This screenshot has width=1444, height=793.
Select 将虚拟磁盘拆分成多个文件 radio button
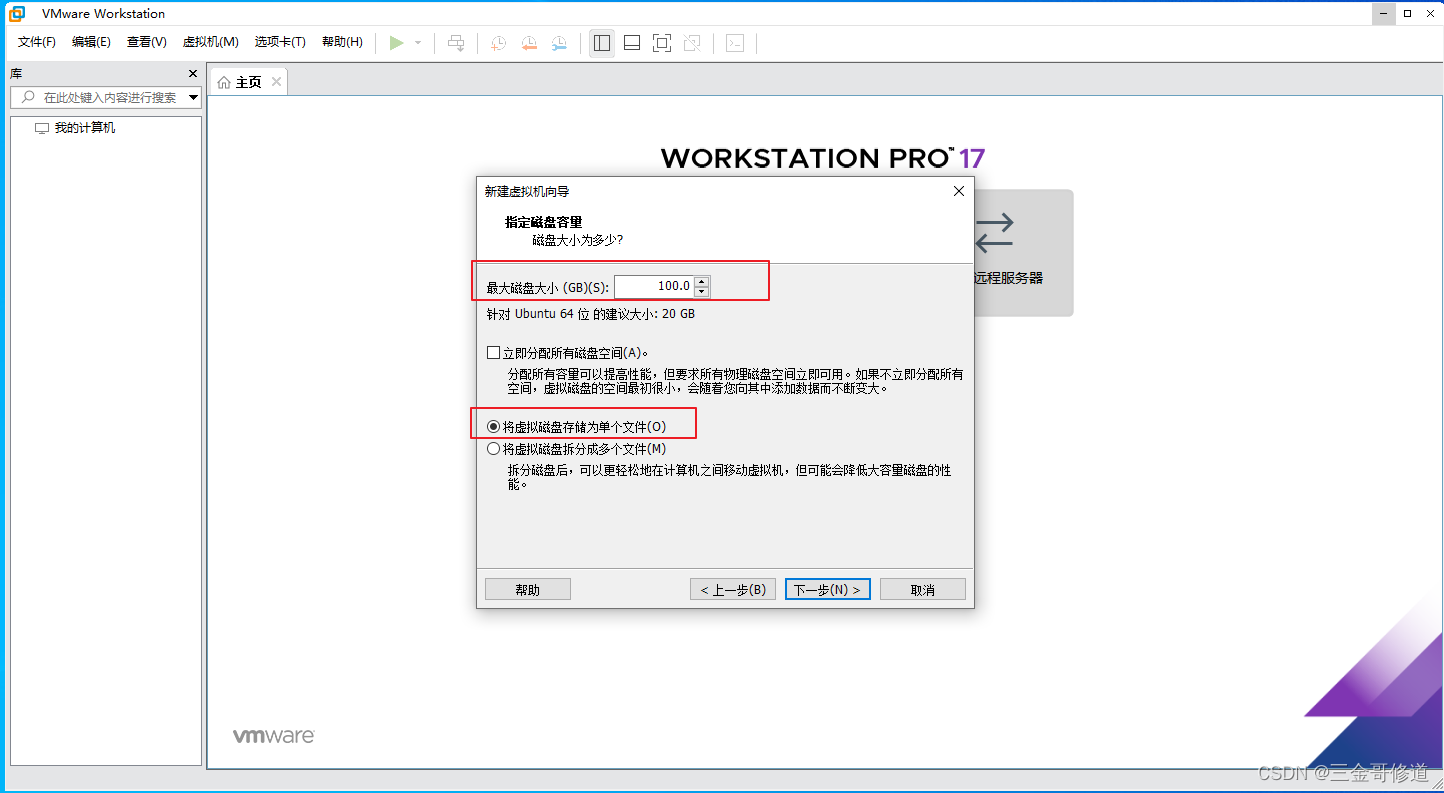pyautogui.click(x=493, y=449)
